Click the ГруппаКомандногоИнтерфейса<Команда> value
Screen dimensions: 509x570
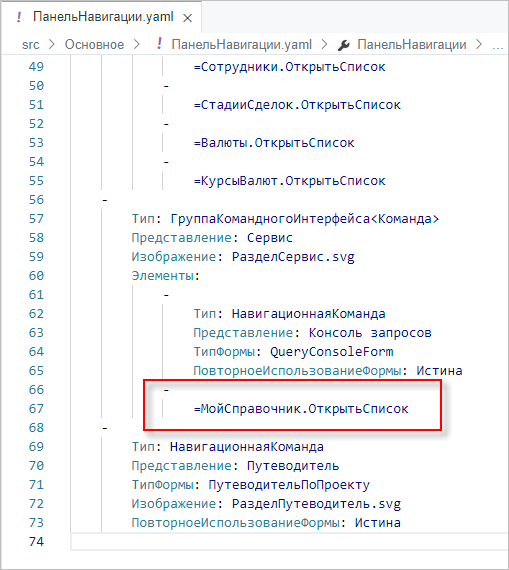coord(305,218)
